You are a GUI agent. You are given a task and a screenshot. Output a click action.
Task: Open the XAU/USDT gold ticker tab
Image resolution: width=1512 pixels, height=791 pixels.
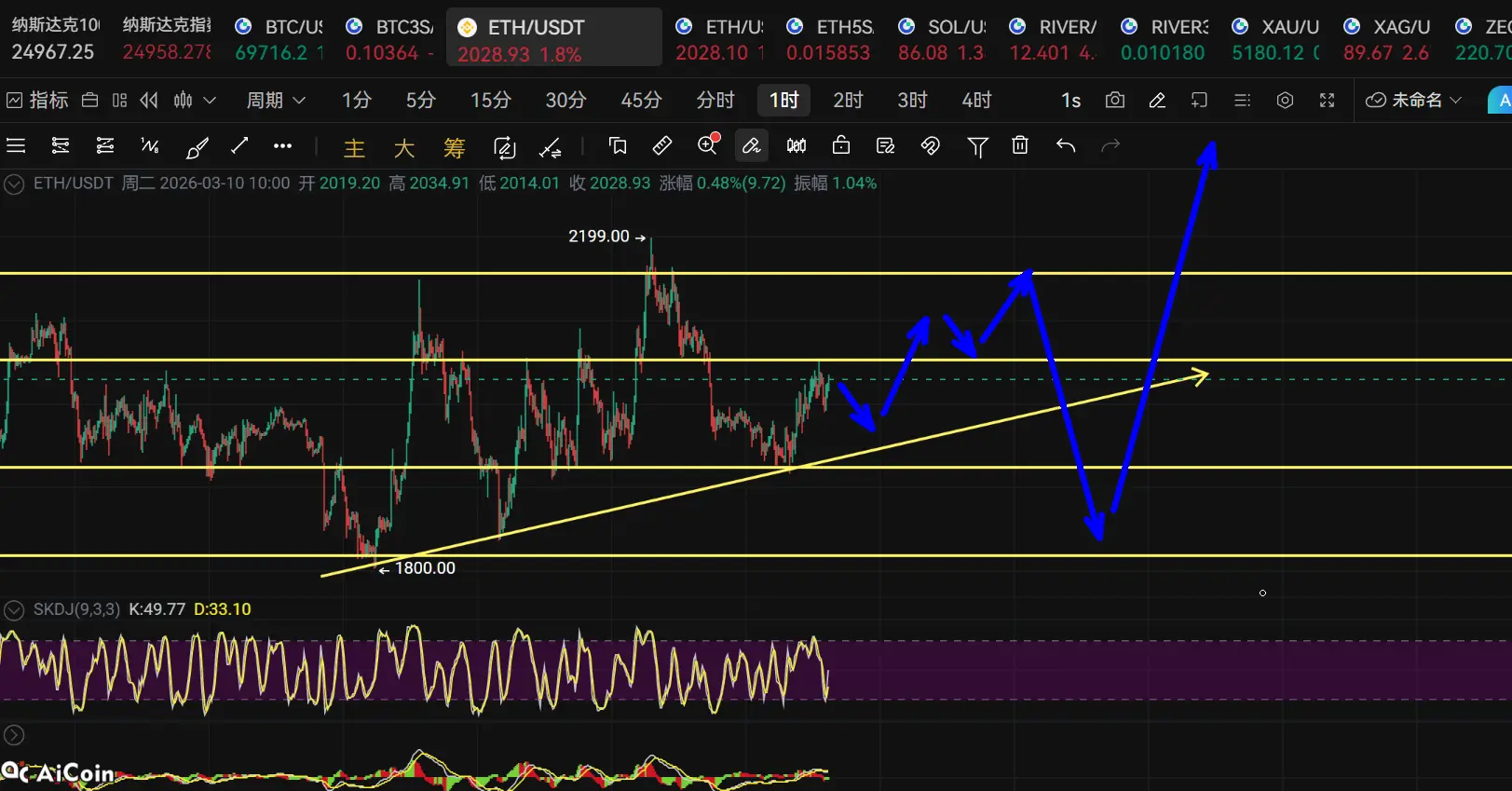tap(1275, 39)
